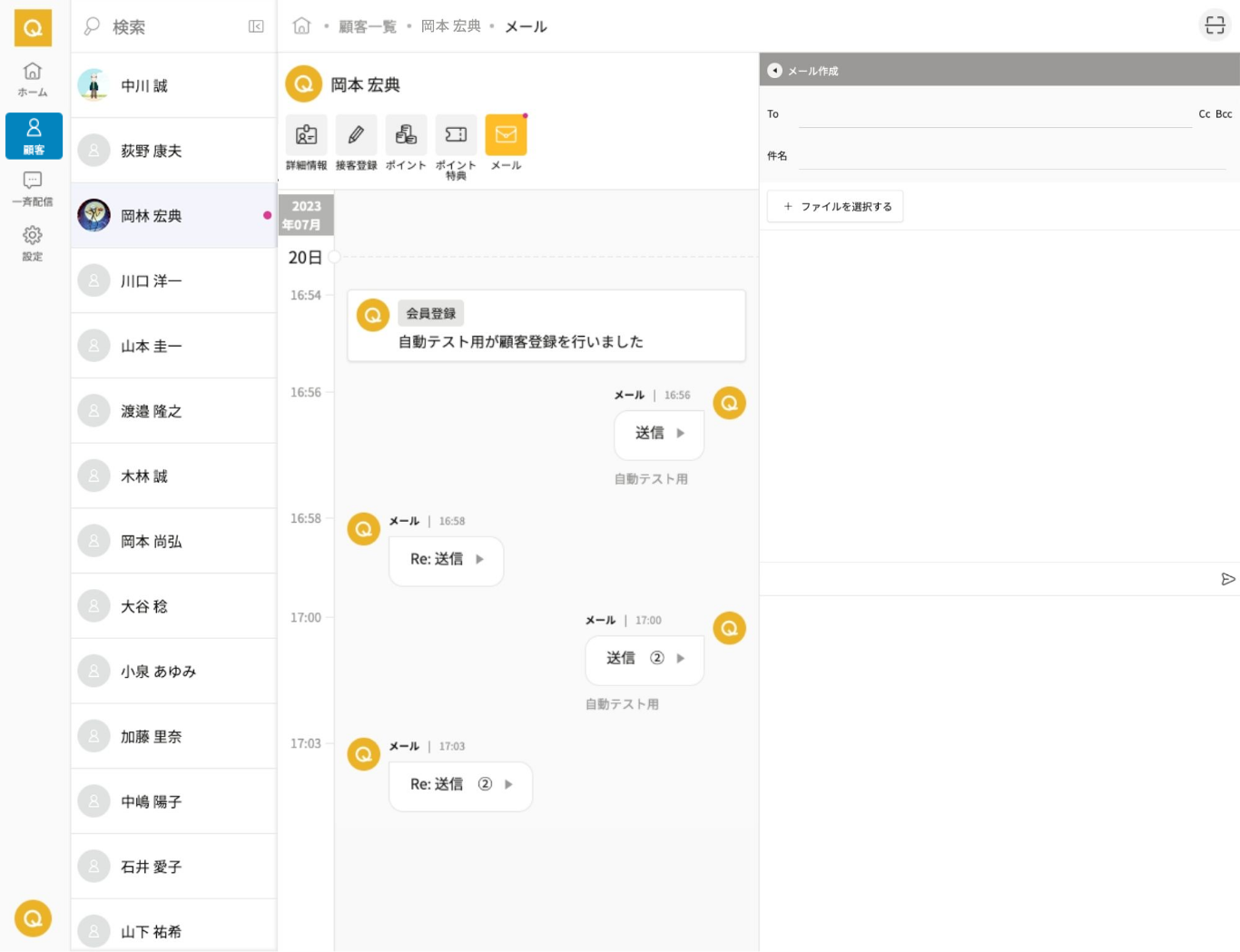Open 一斉配信 in left navigation
The width and height of the screenshot is (1240, 952).
point(33,189)
